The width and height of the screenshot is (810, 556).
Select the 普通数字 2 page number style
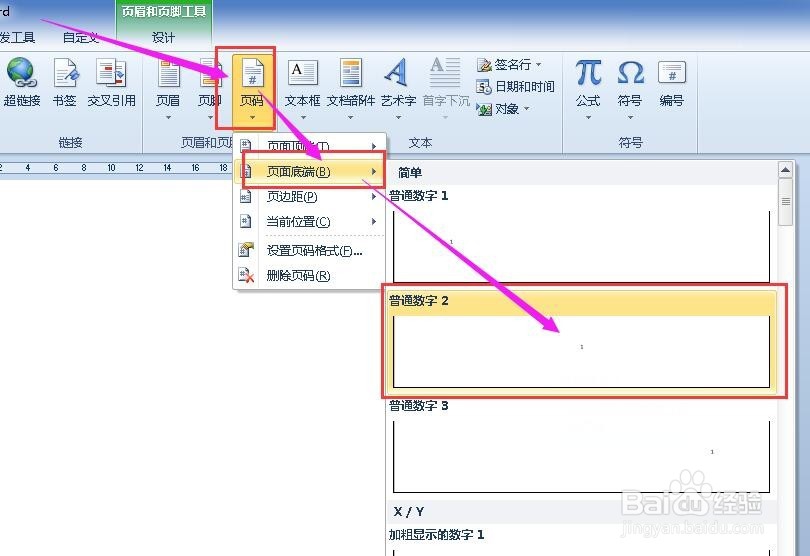[x=581, y=341]
